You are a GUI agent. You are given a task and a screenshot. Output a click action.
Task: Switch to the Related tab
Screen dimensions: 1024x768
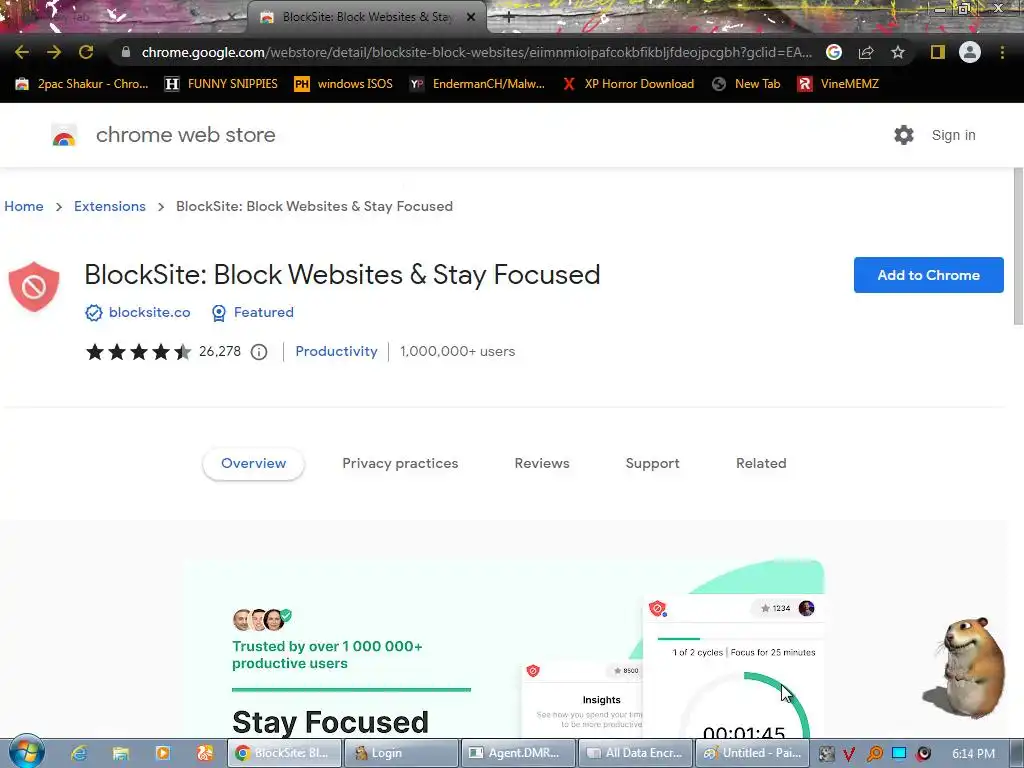761,464
